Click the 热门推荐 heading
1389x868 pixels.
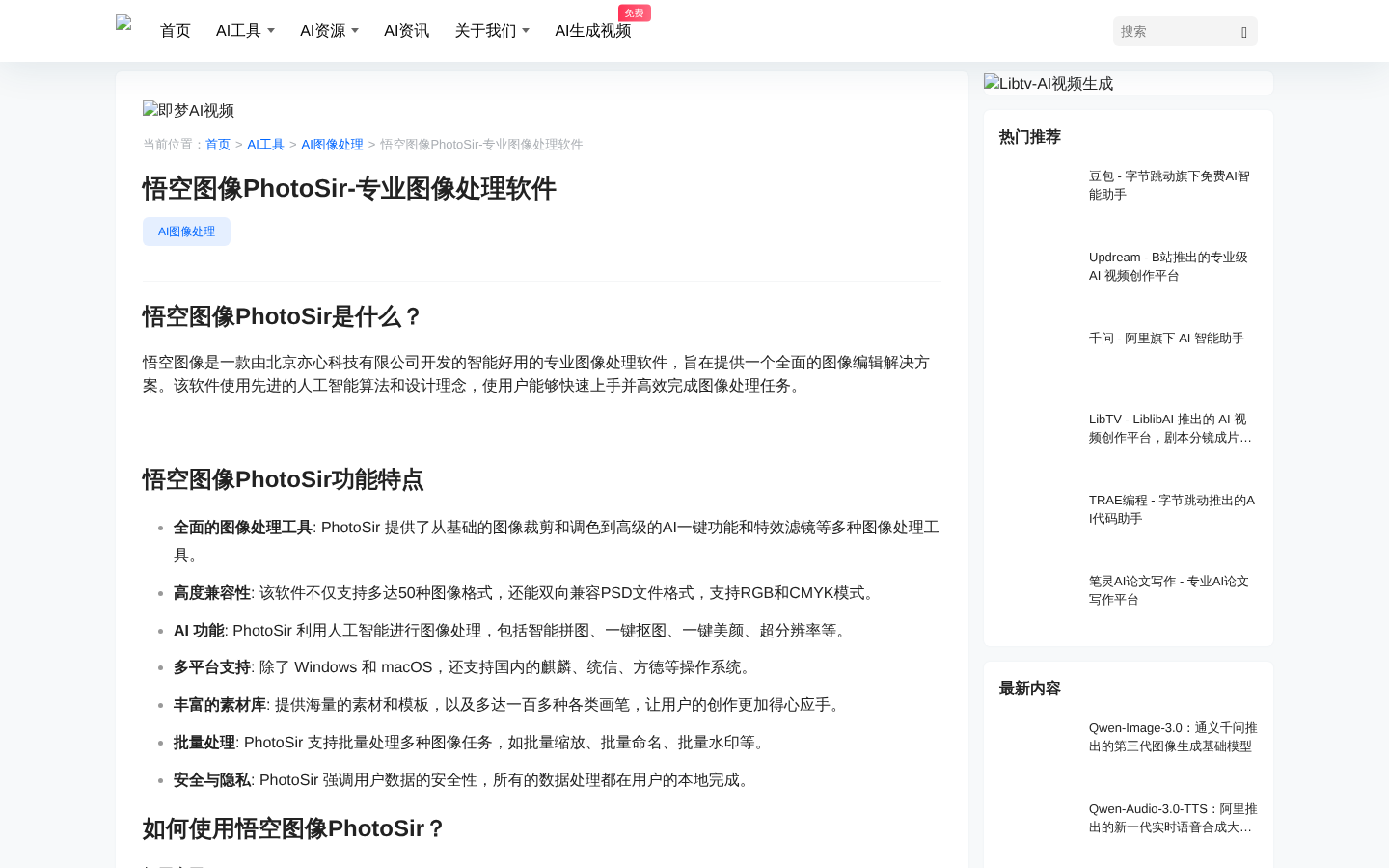[x=1030, y=137]
